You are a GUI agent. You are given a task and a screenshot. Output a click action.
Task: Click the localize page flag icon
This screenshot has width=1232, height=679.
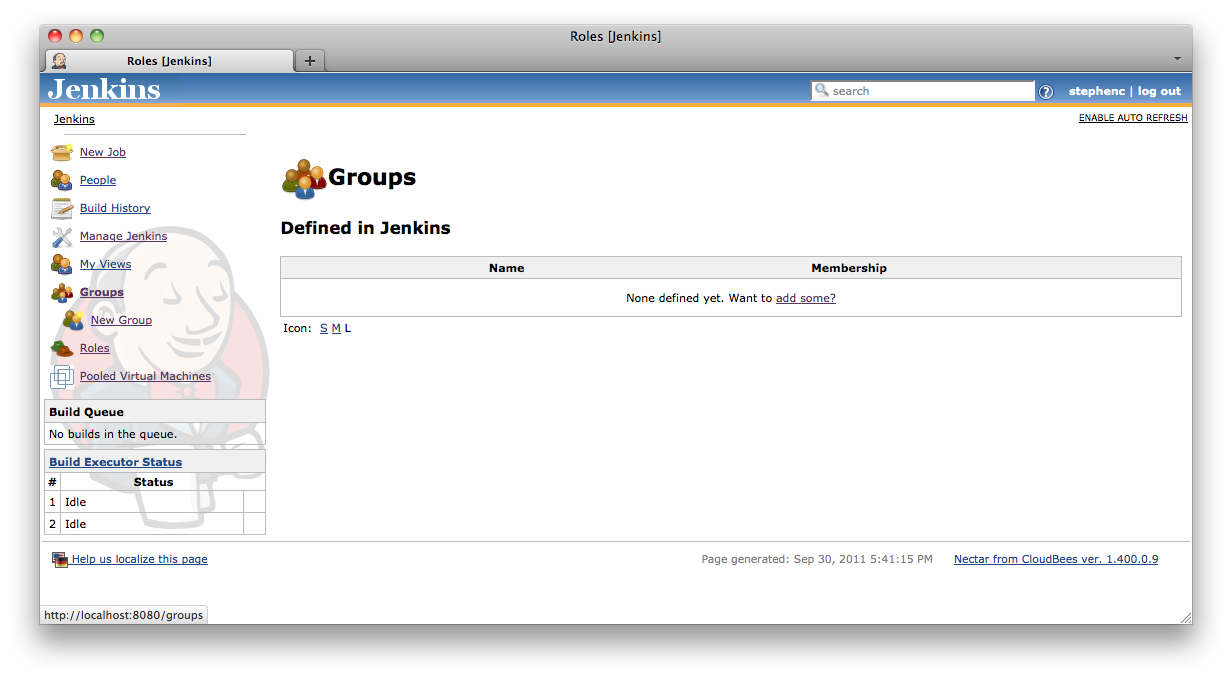click(60, 560)
